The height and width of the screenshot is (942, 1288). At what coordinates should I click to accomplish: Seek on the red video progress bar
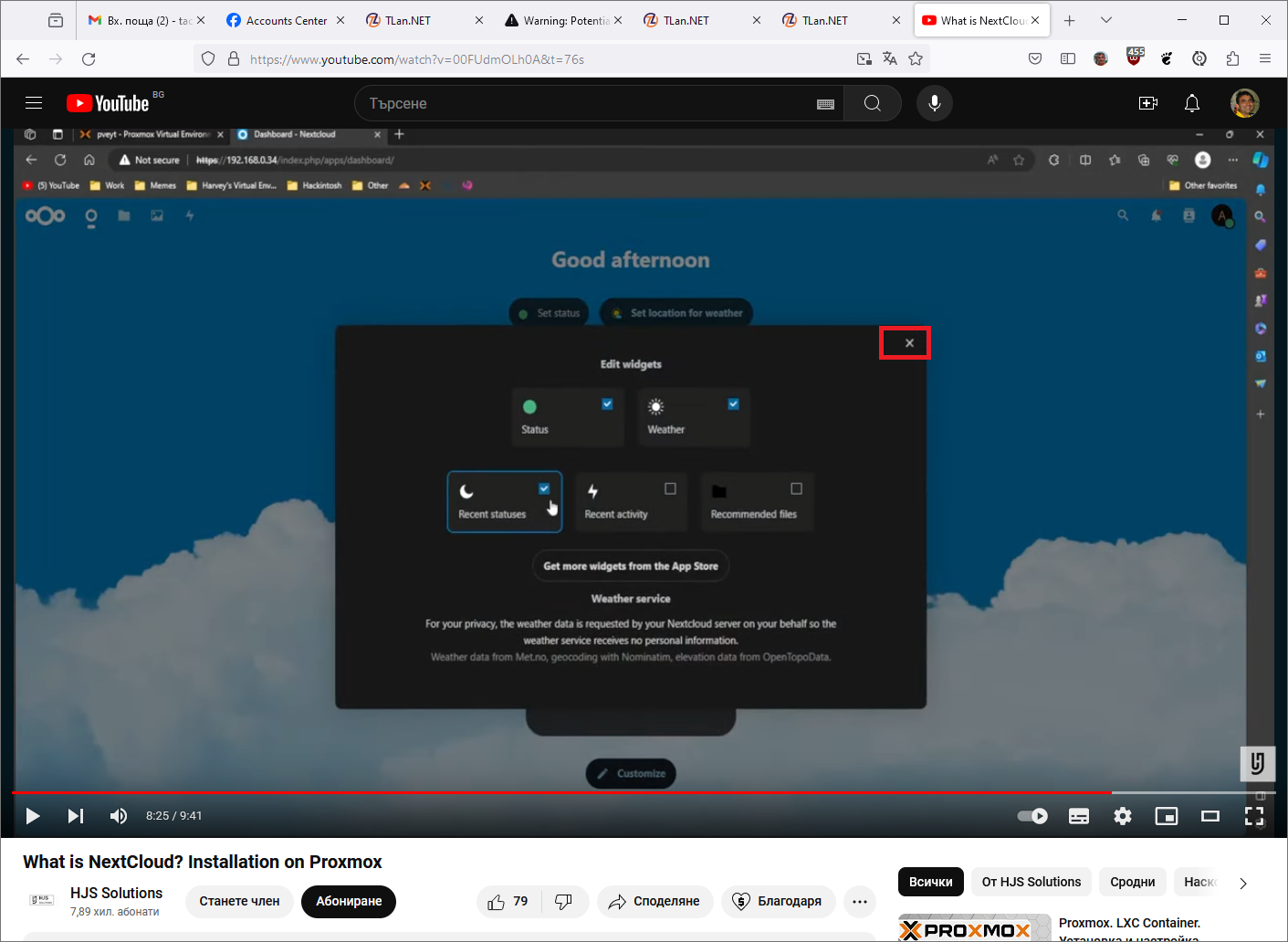tap(644, 792)
